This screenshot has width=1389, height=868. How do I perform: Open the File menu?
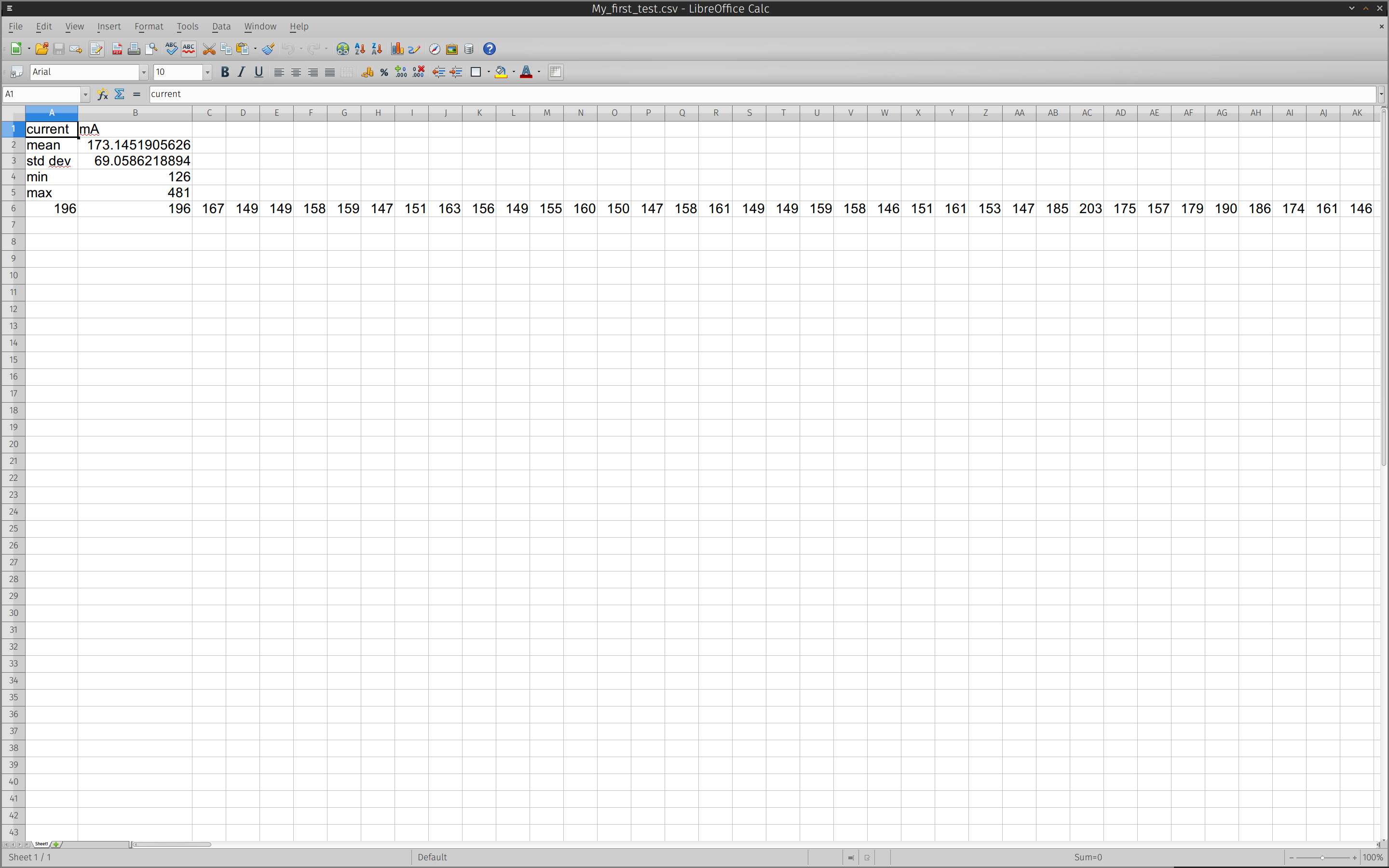click(x=15, y=27)
